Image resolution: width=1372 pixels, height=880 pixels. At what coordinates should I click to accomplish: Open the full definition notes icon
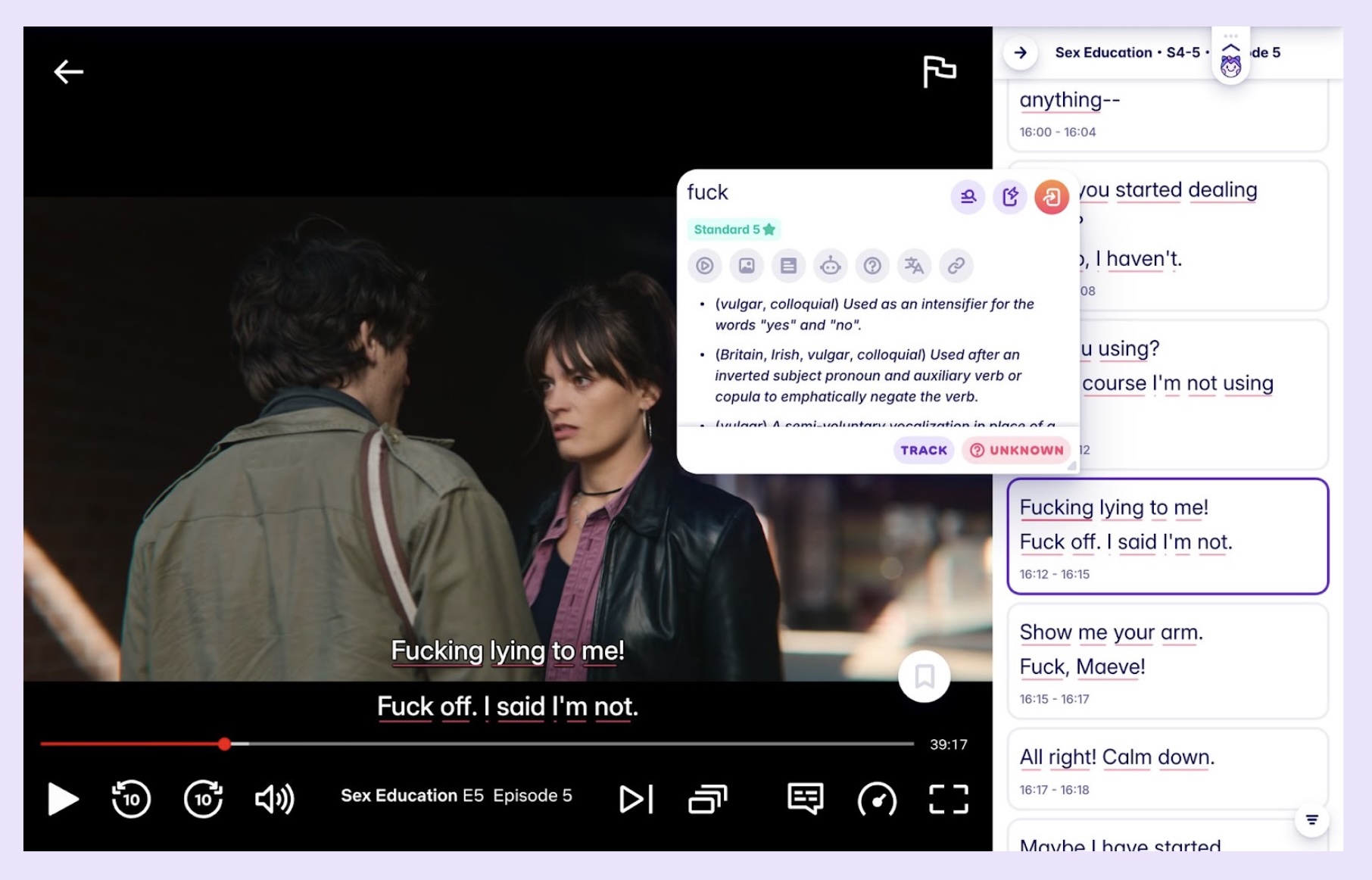click(x=789, y=266)
